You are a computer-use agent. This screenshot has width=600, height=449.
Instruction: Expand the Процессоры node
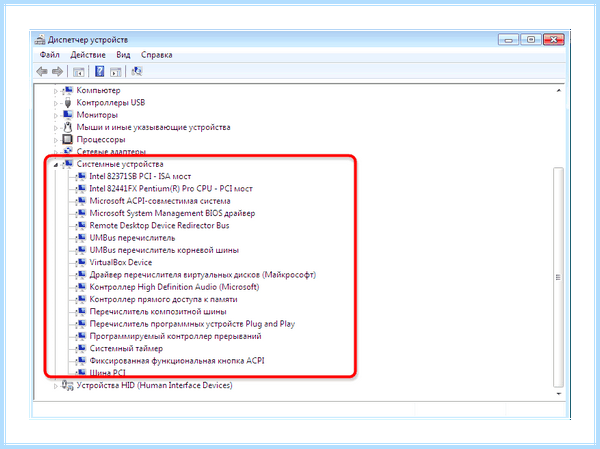(x=55, y=140)
